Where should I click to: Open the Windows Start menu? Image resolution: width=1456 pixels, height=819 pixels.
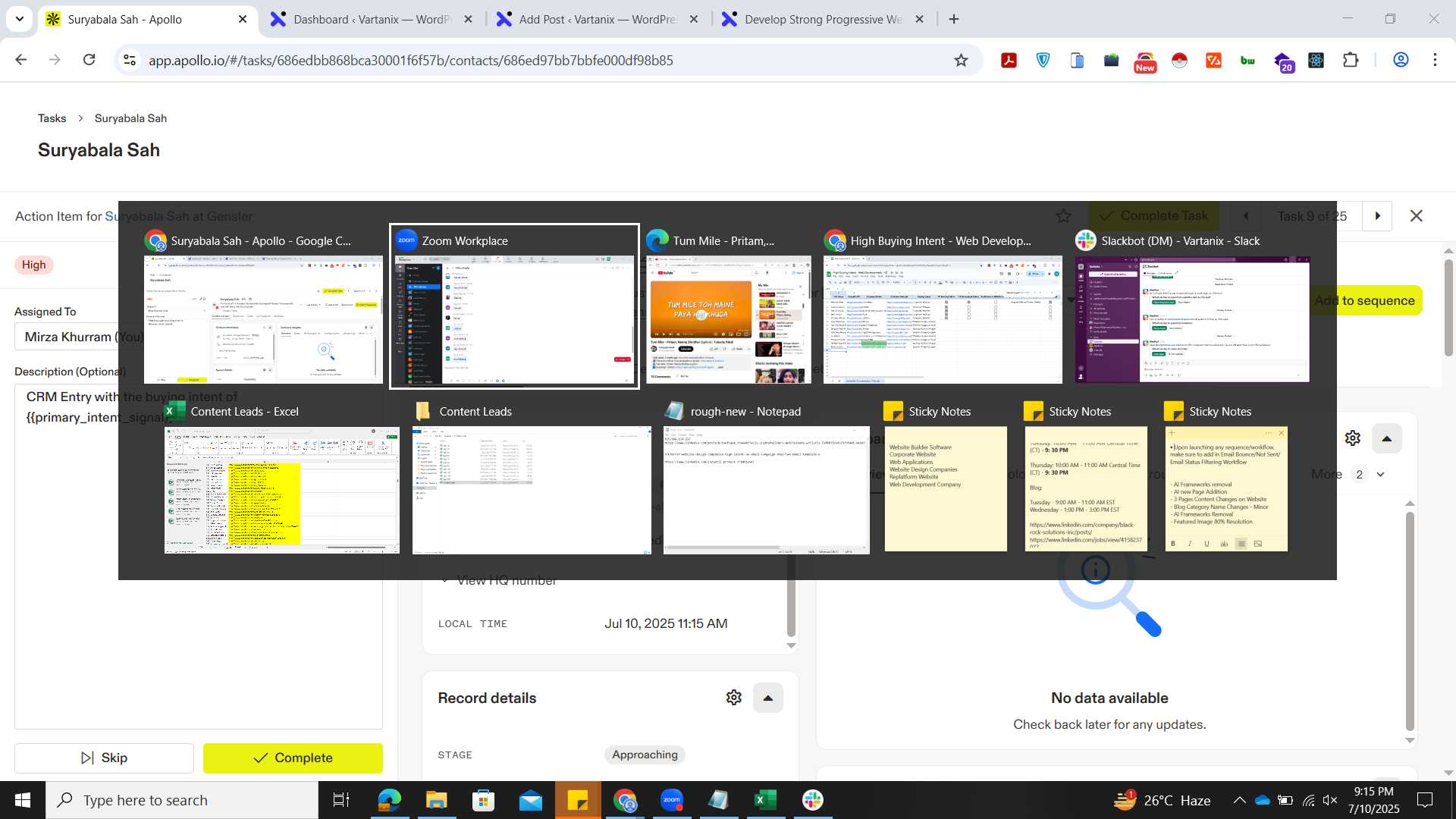tap(23, 800)
